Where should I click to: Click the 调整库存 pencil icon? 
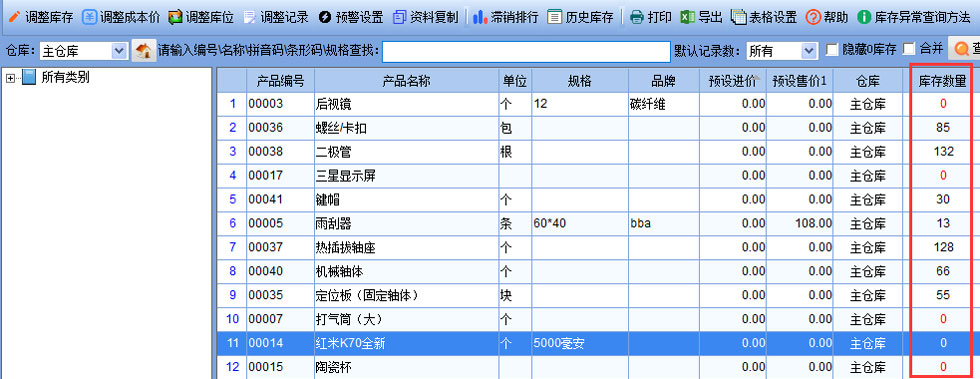(14, 17)
